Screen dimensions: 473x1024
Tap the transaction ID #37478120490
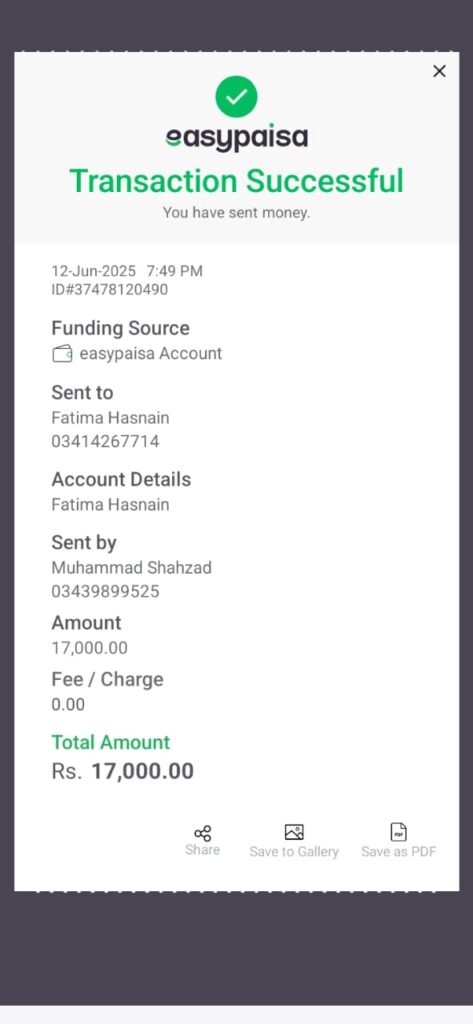(110, 289)
